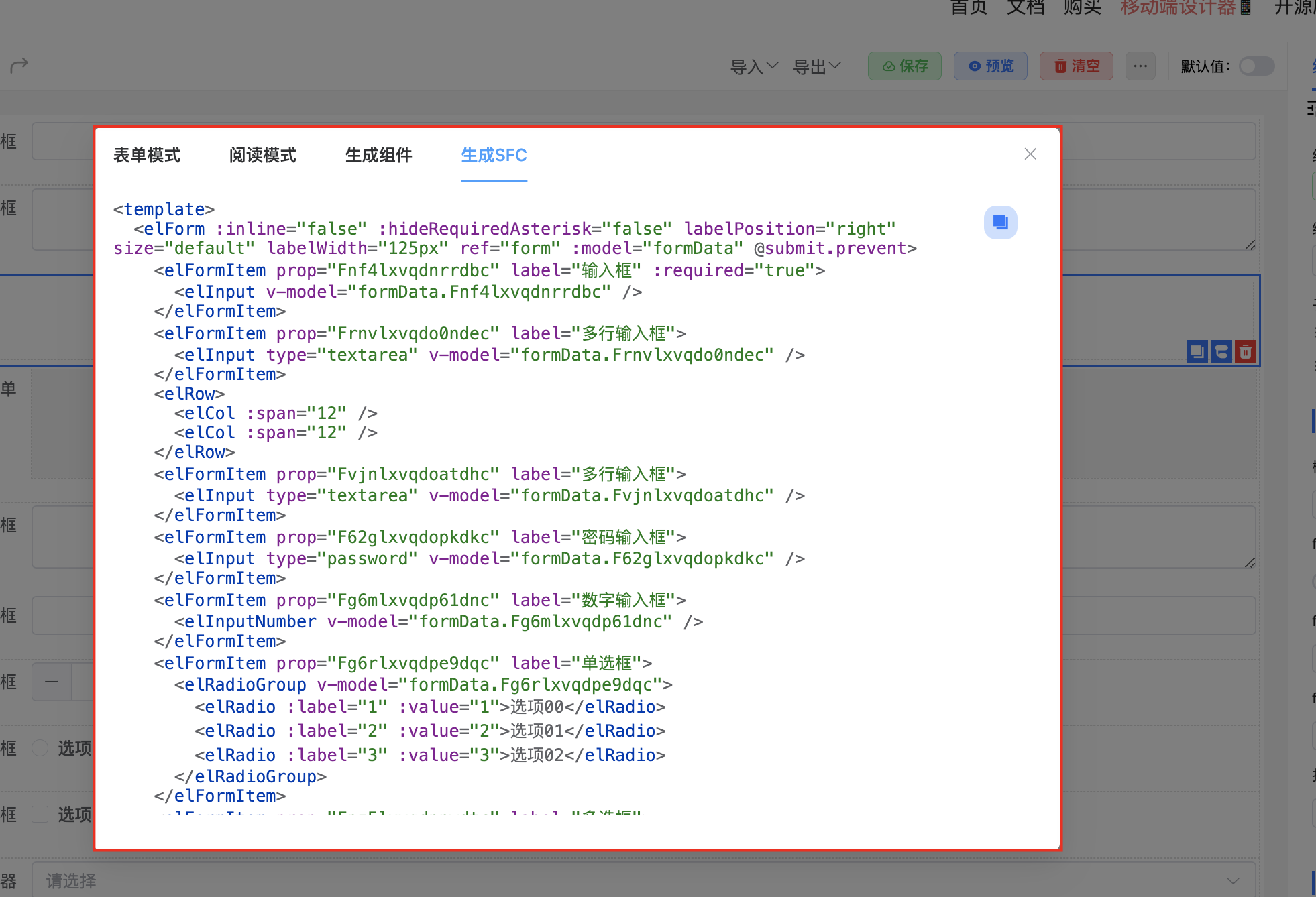1316x897 pixels.
Task: Switch to the 生成组件 tab
Action: click(378, 155)
